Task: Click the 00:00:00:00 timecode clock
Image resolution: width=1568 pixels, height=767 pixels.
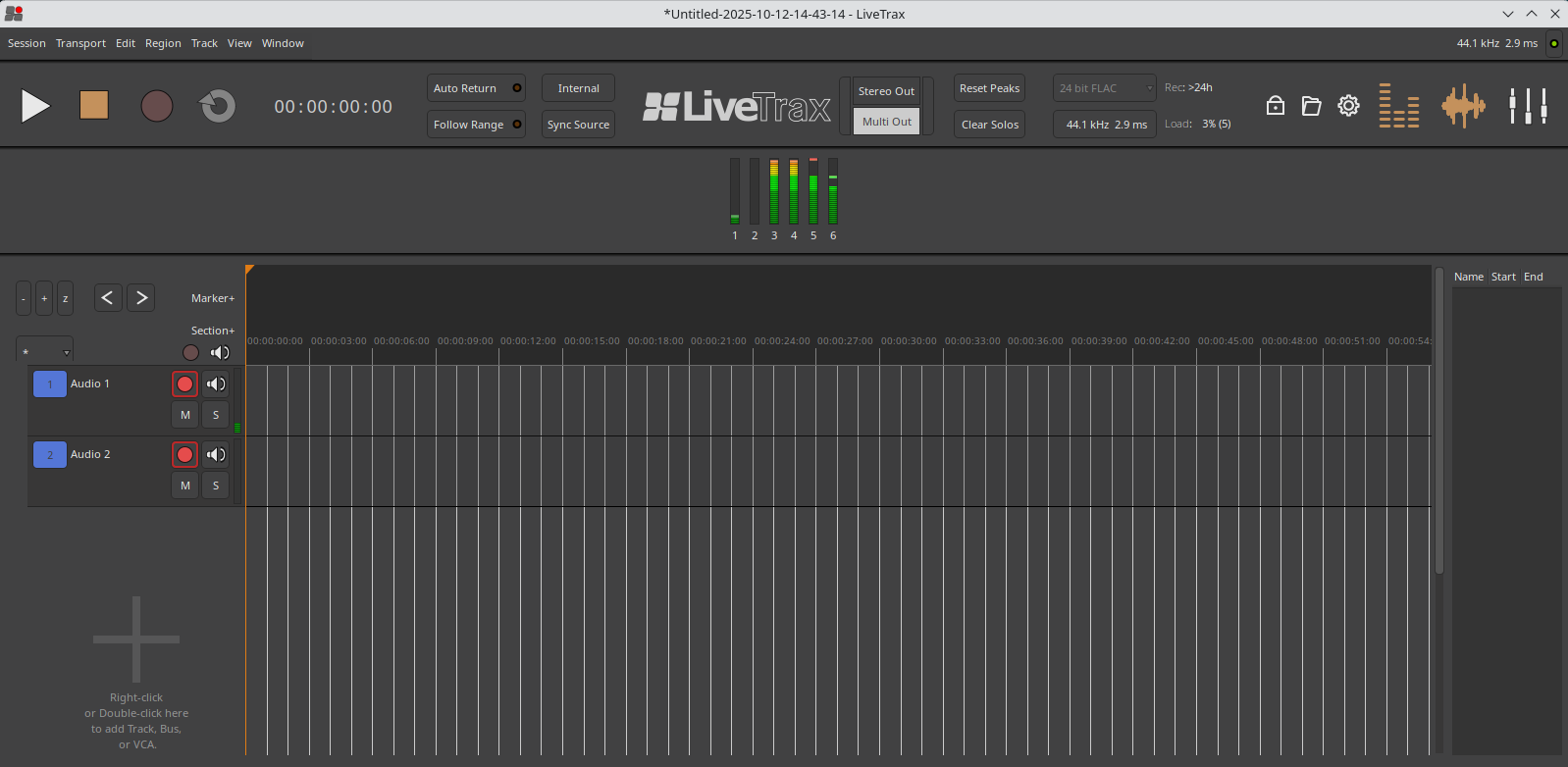Action: click(334, 106)
